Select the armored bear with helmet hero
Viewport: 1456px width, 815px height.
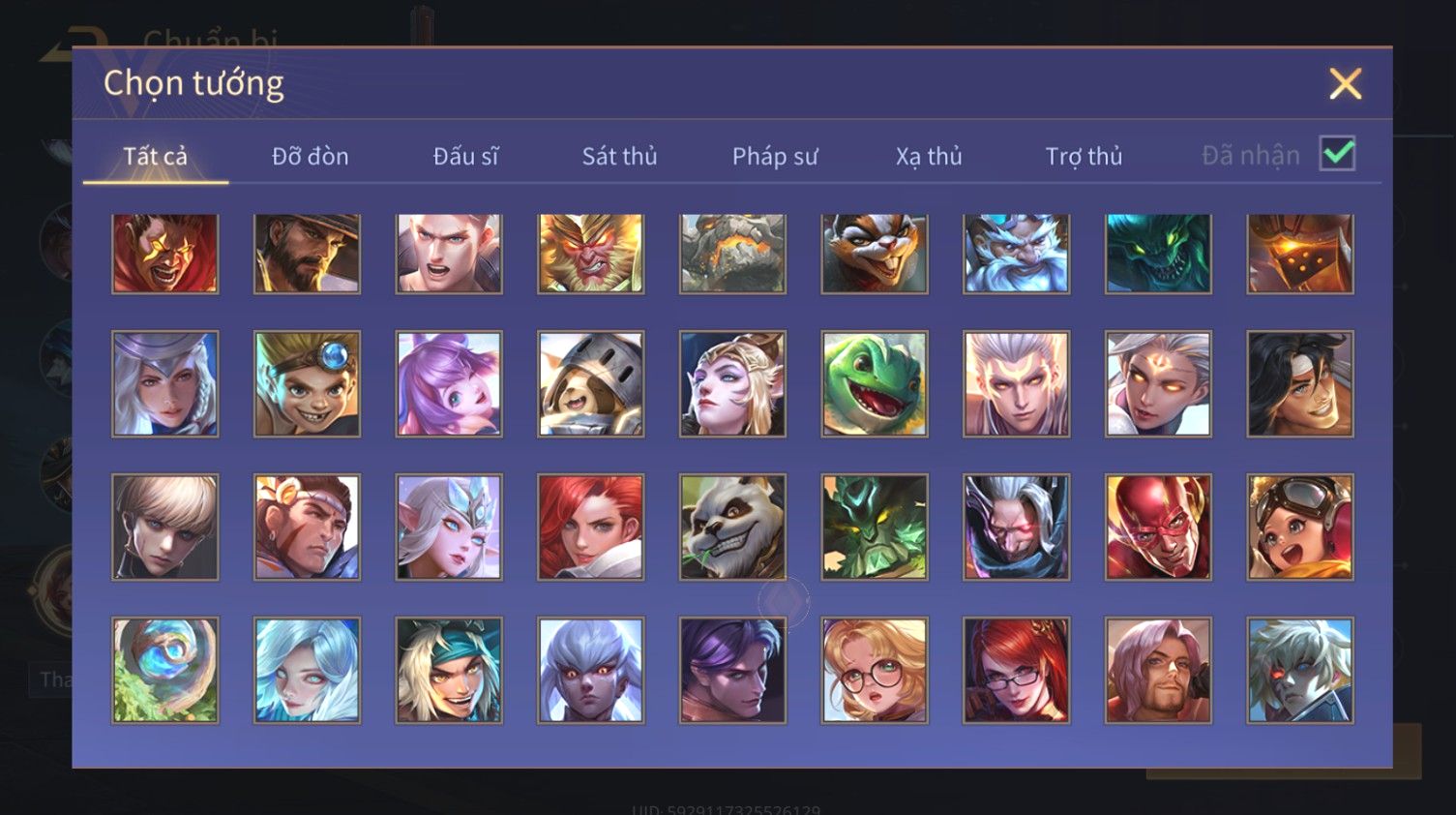[x=591, y=384]
